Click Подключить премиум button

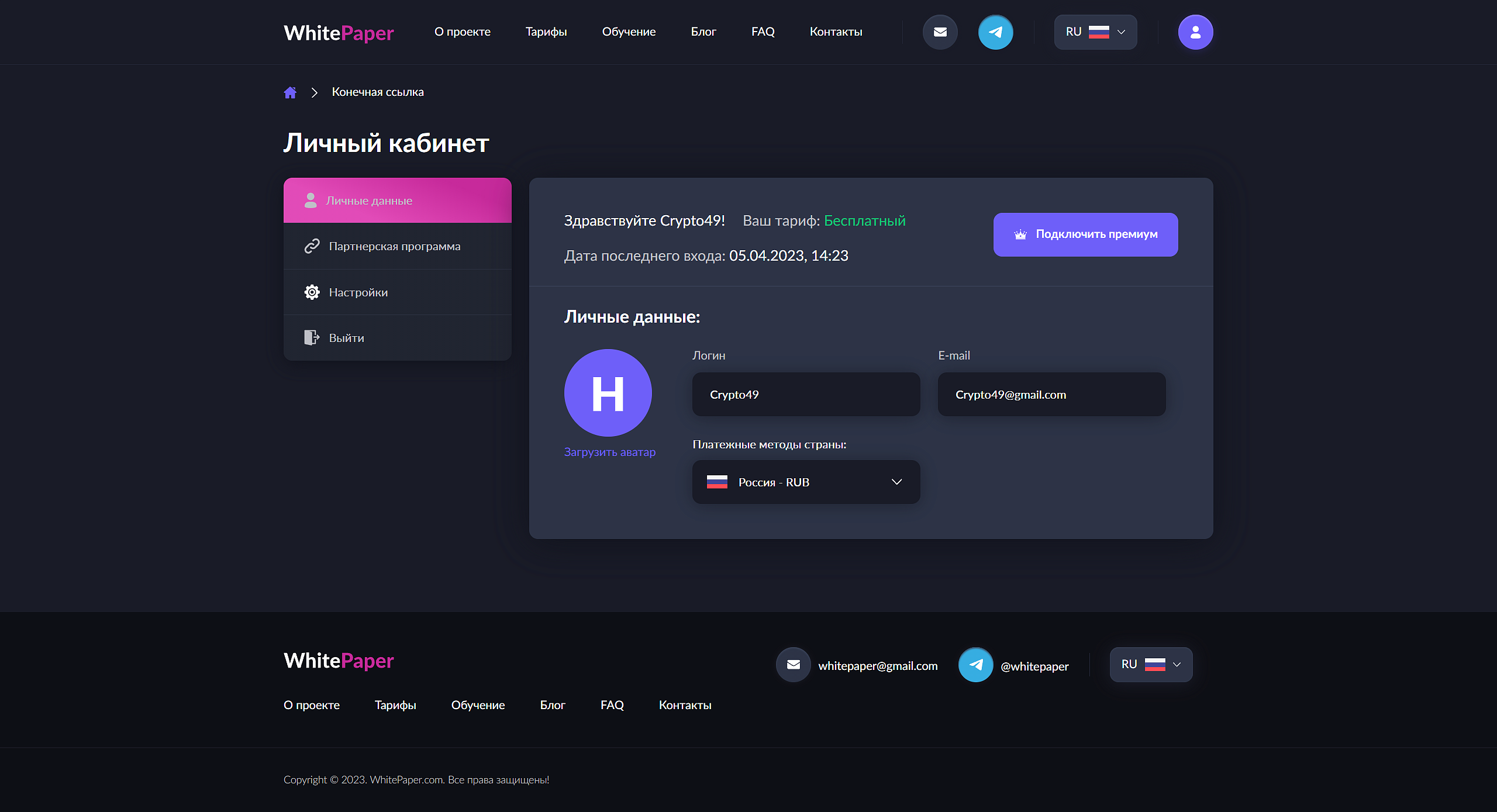point(1085,234)
